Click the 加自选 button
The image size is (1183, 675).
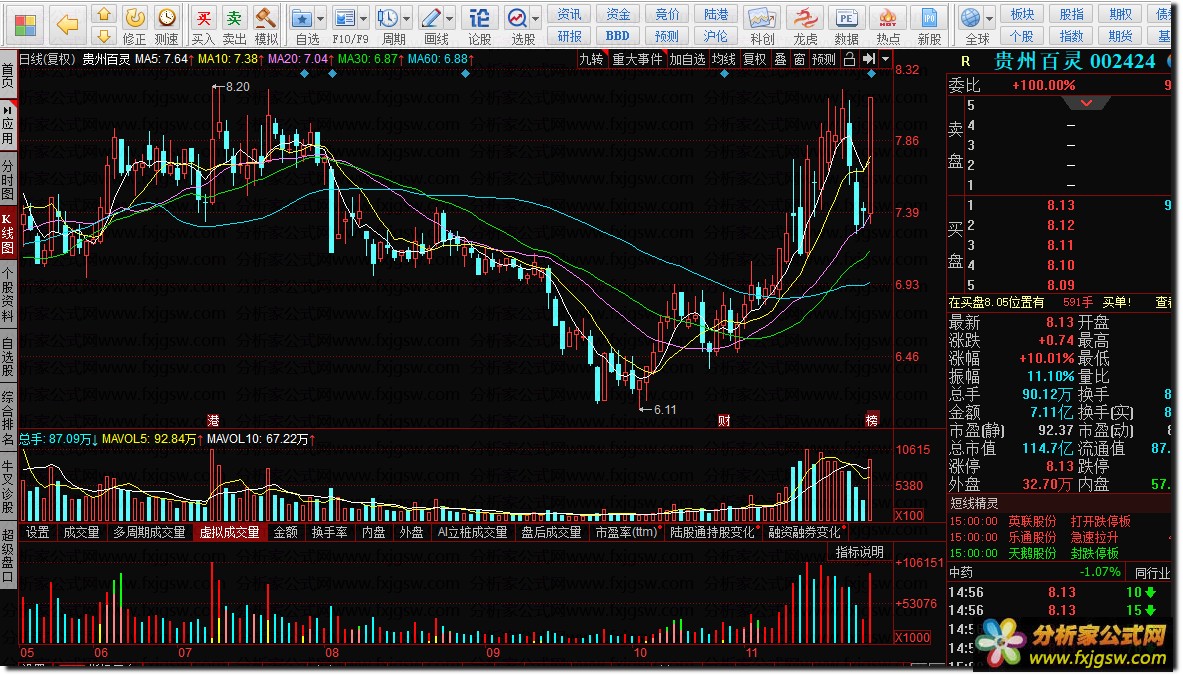tap(687, 59)
